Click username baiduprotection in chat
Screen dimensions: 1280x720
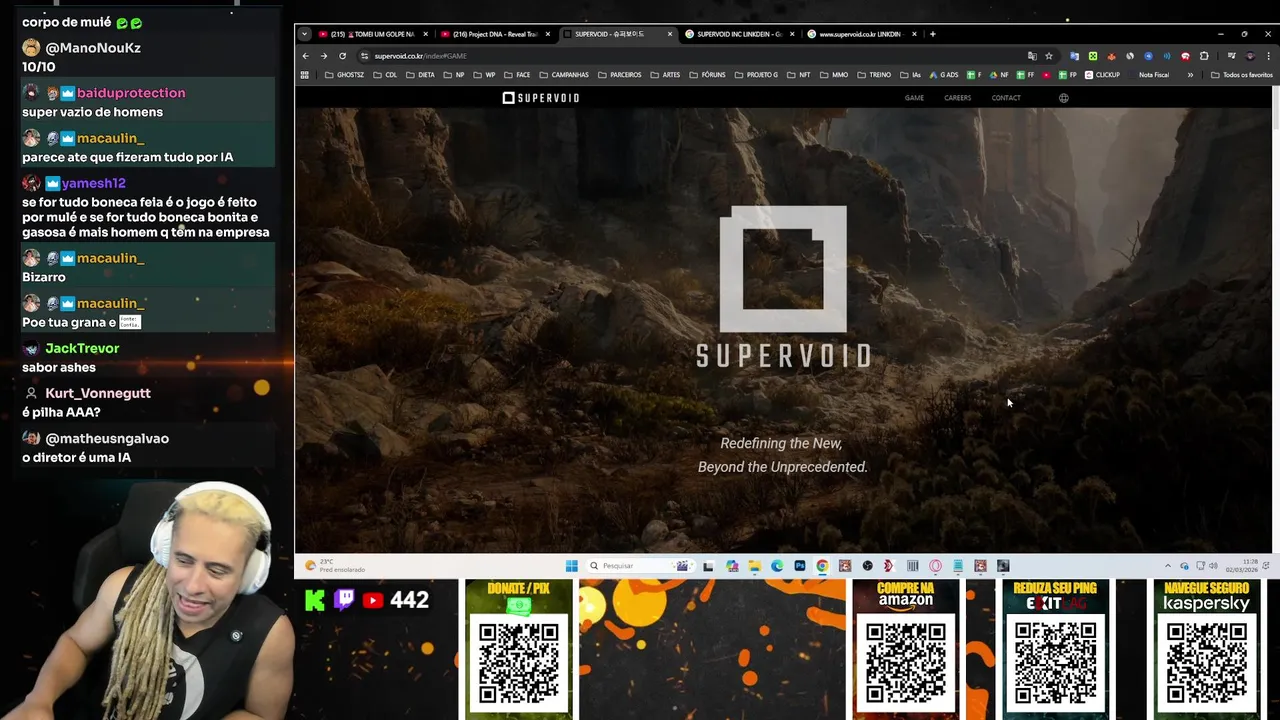click(130, 93)
